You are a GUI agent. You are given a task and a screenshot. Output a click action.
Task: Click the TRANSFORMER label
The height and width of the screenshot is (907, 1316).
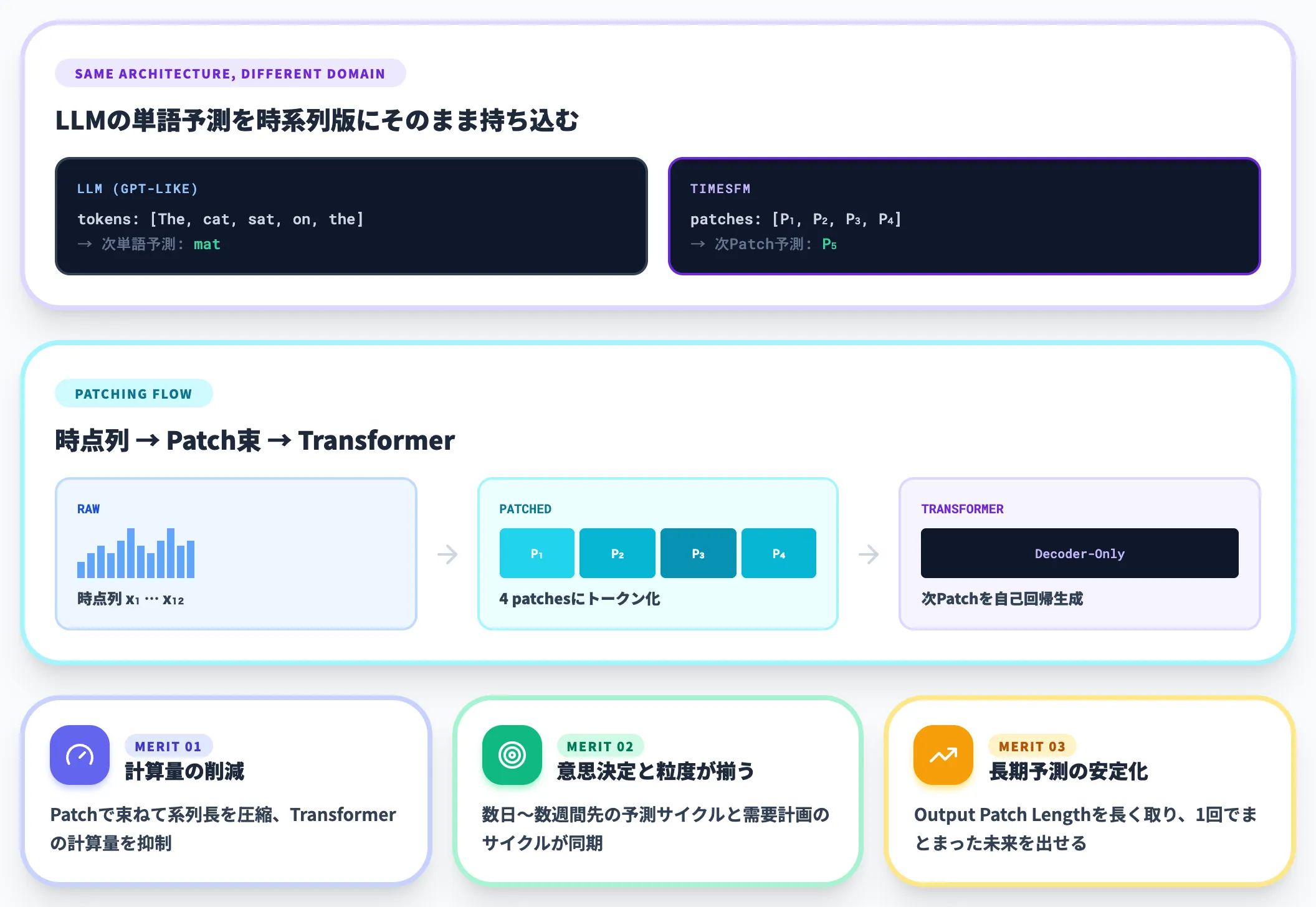pyautogui.click(x=963, y=509)
